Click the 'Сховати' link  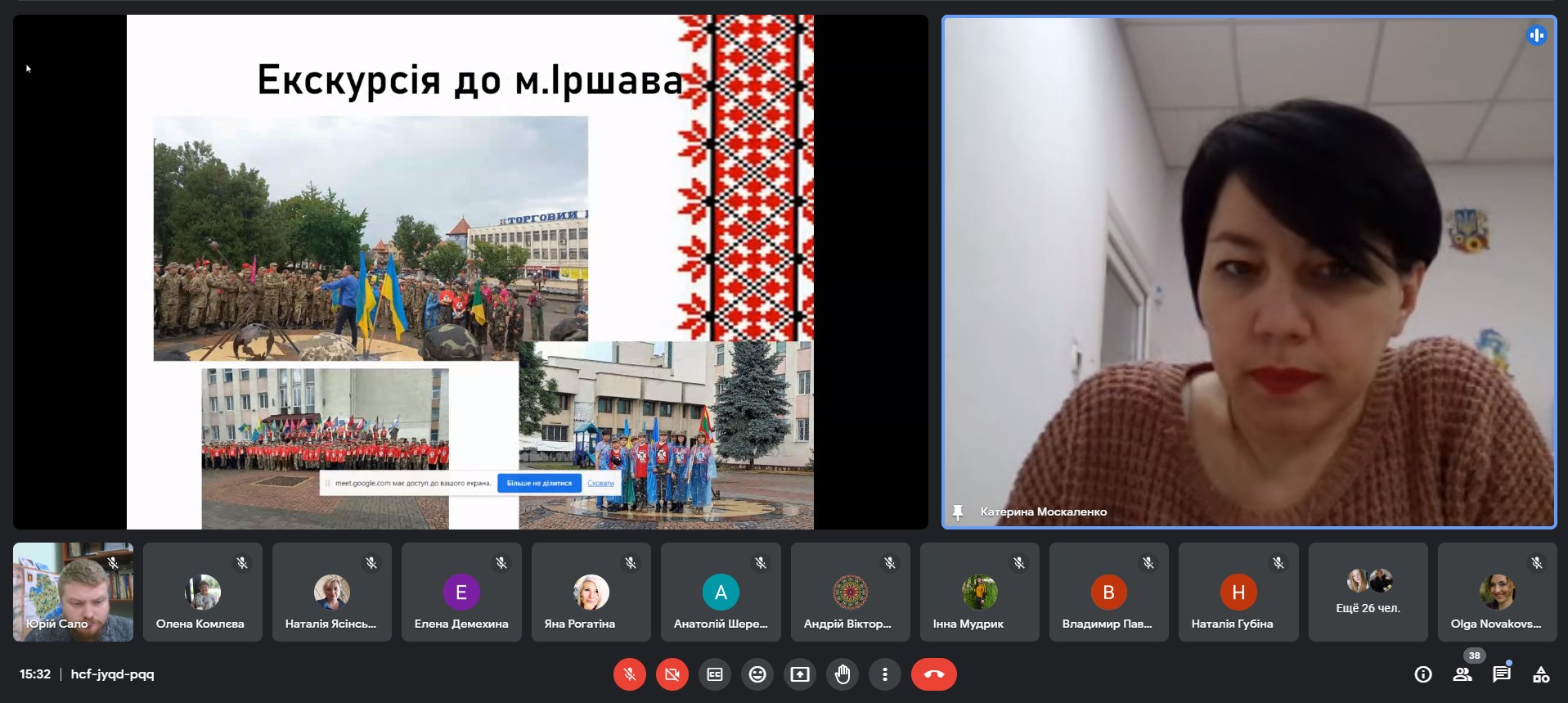(x=600, y=483)
